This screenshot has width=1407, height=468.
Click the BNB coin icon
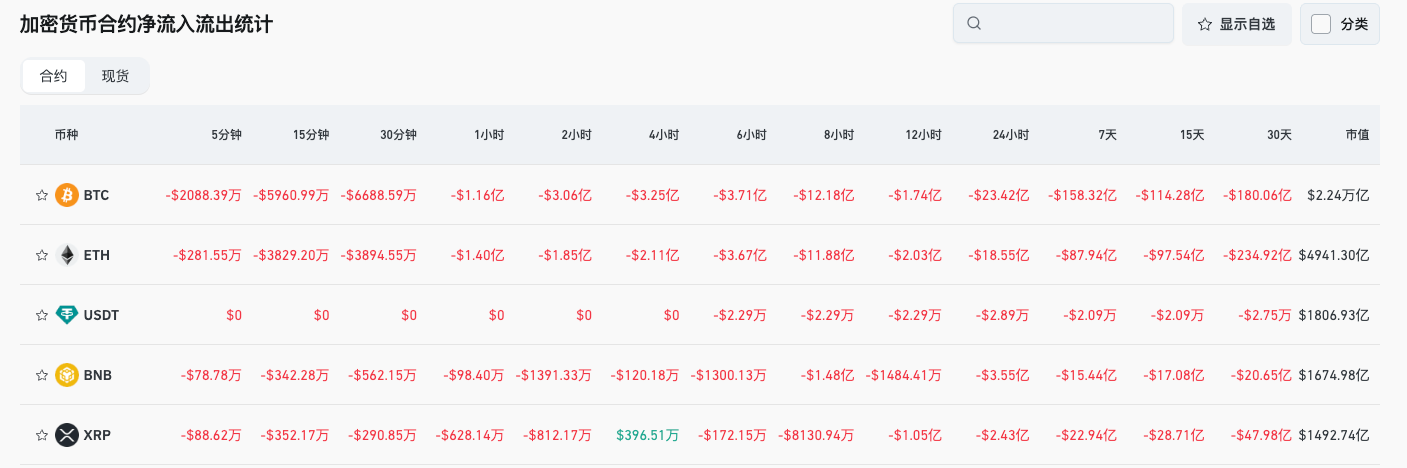tap(67, 375)
